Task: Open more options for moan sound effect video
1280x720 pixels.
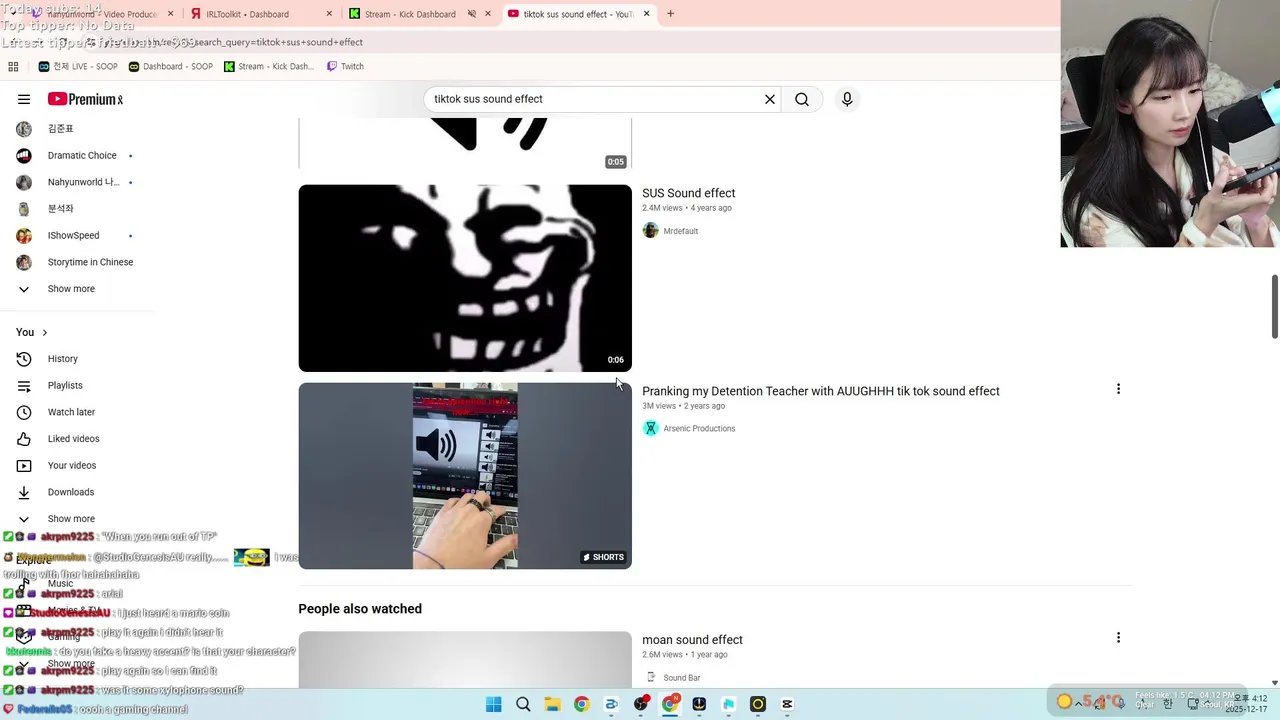Action: (1118, 638)
